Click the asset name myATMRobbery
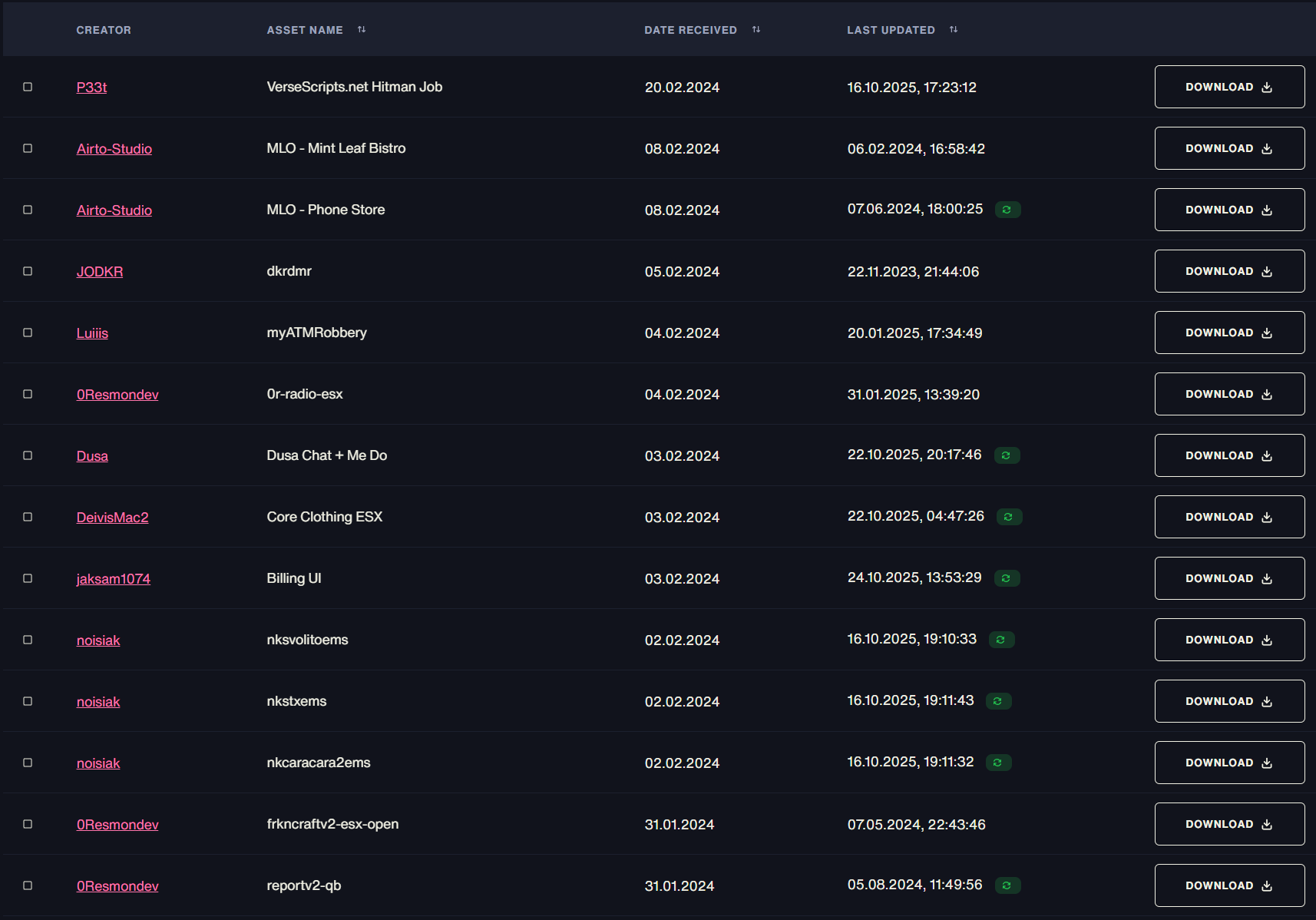This screenshot has width=1316, height=920. [316, 333]
